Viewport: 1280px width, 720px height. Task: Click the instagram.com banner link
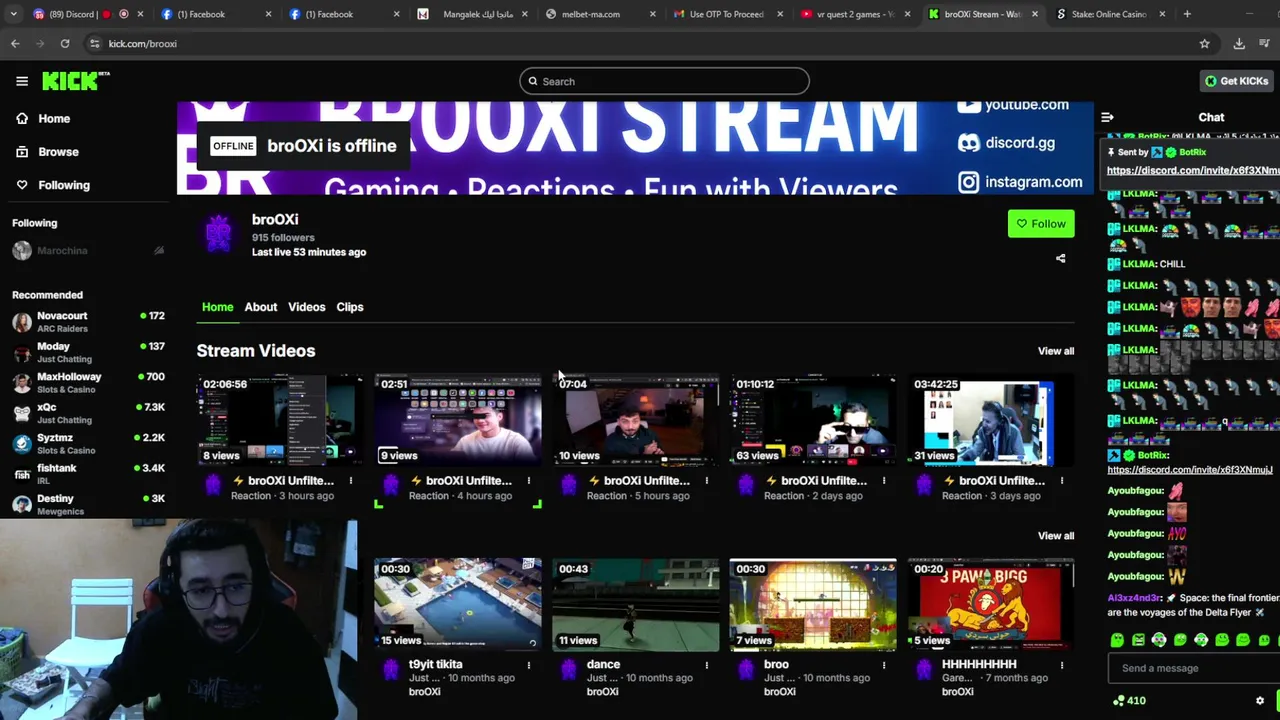point(1033,182)
